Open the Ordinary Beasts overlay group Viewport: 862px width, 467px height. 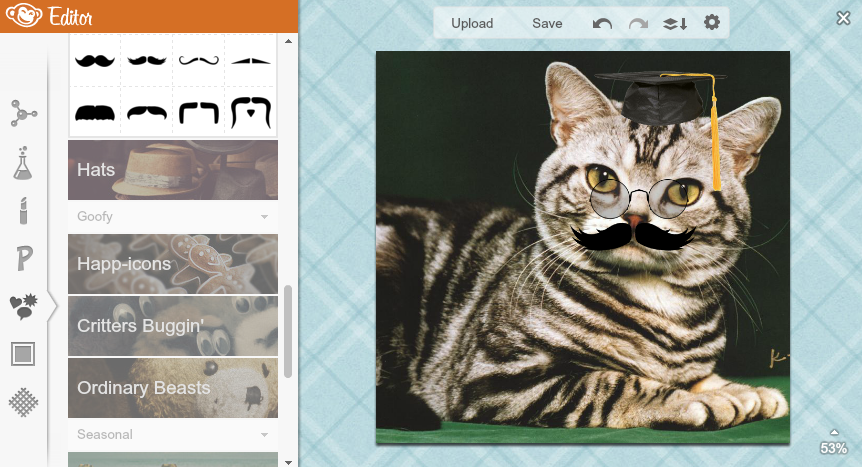tap(173, 388)
